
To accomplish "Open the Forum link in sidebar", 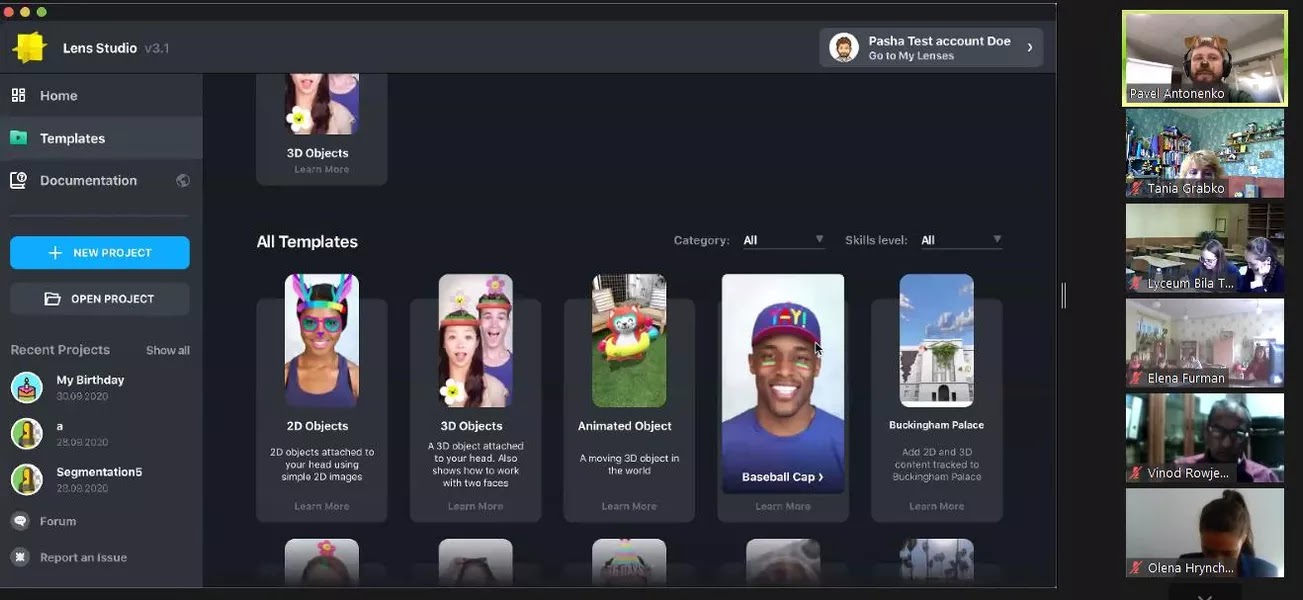I will [x=58, y=521].
